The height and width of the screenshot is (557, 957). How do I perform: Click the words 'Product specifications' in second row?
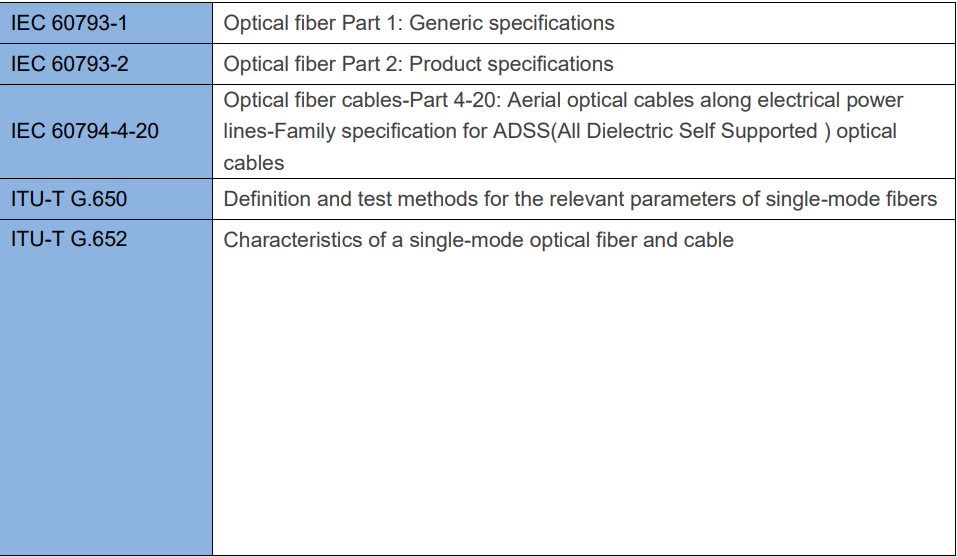tap(511, 64)
